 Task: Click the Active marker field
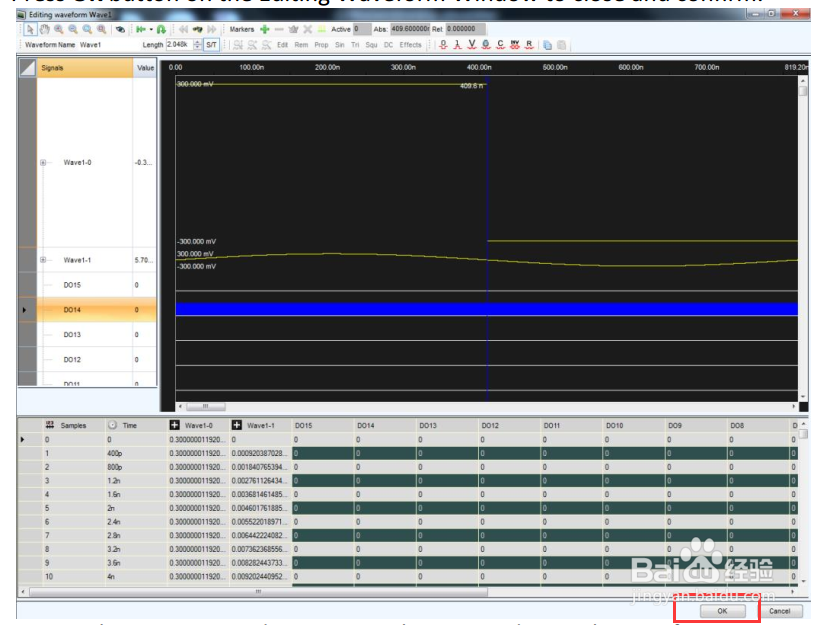362,29
